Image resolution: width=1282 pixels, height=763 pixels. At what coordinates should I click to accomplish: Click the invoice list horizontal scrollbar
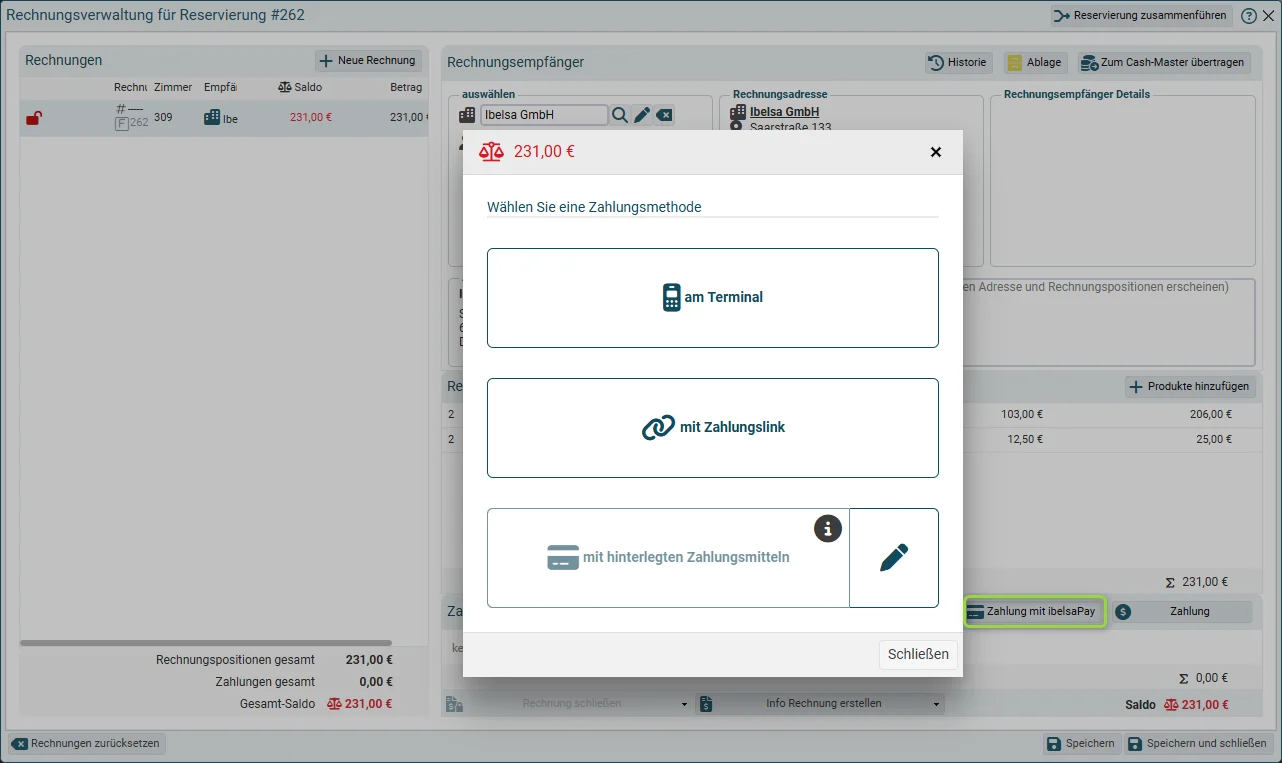point(206,643)
